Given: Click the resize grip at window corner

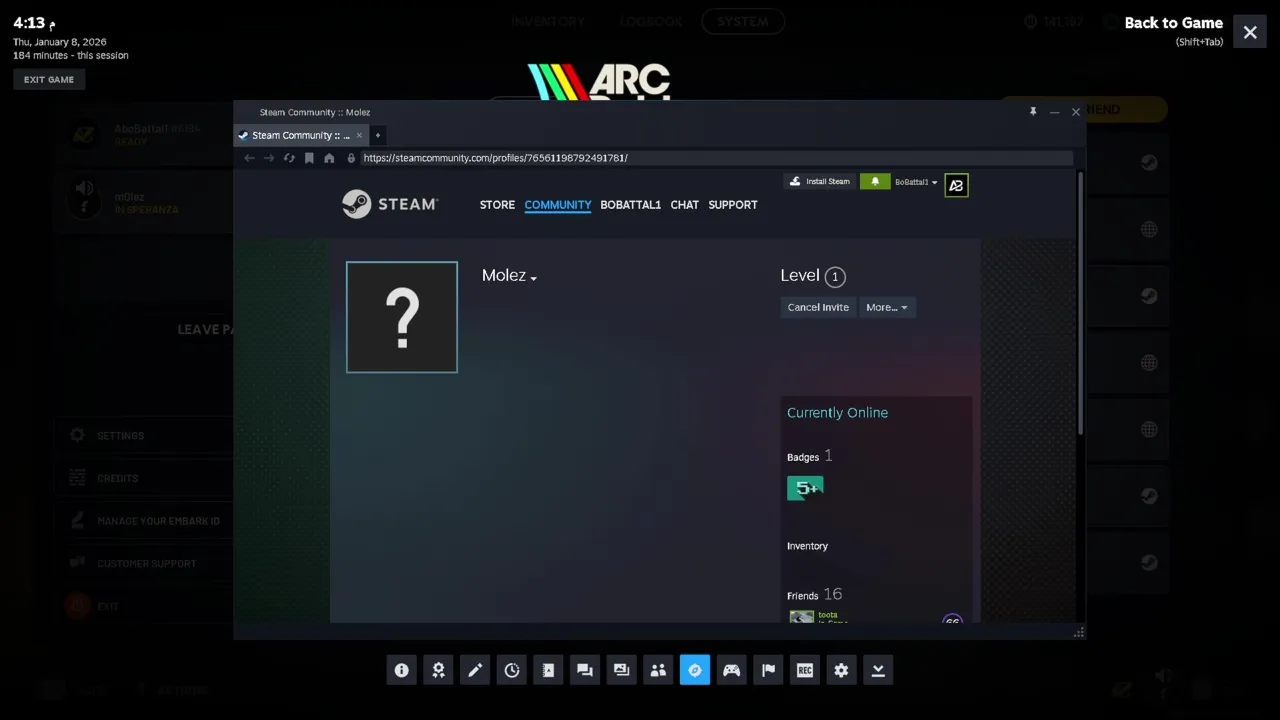Looking at the screenshot, I should pos(1078,632).
